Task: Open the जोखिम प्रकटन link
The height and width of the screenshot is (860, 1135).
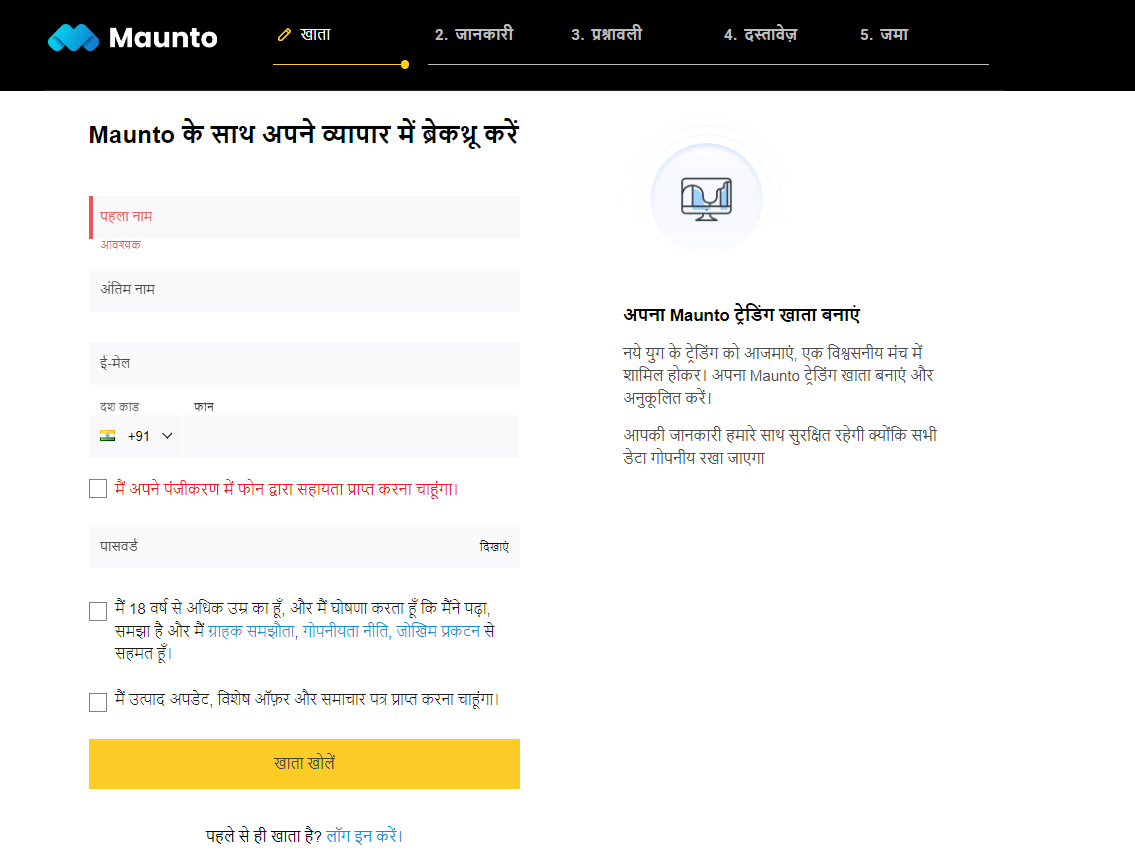Action: click(438, 631)
